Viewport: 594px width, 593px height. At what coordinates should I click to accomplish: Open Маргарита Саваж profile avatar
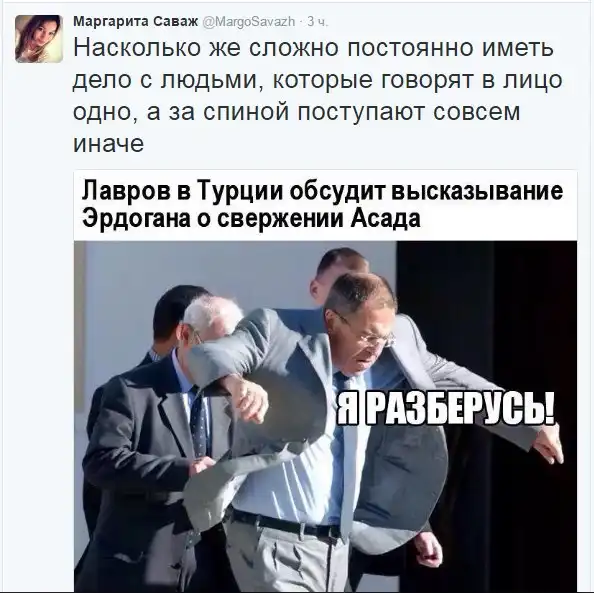39,39
